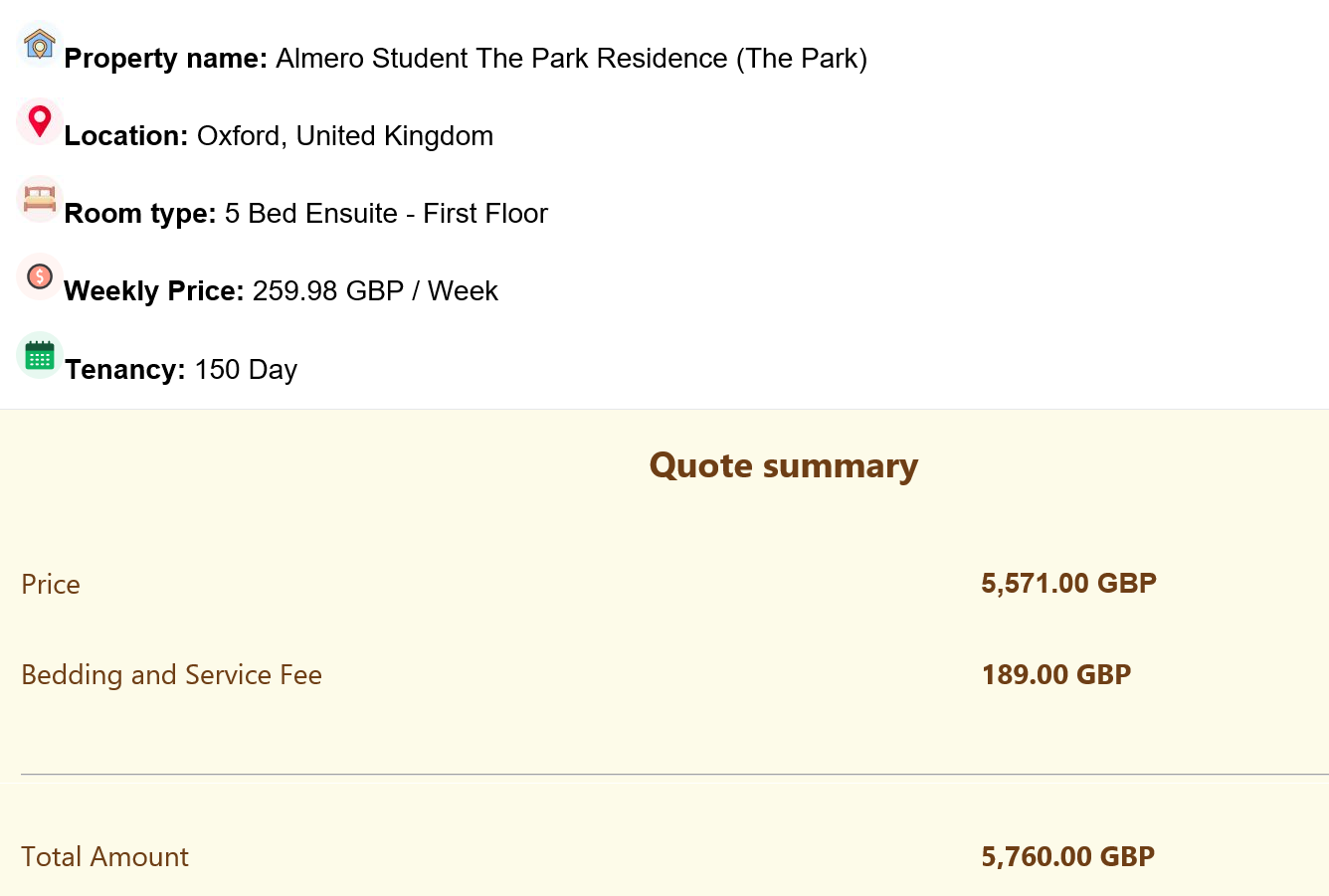Viewport: 1329px width, 896px height.
Task: Click the 150 Day tenancy value
Action: pyautogui.click(x=246, y=370)
